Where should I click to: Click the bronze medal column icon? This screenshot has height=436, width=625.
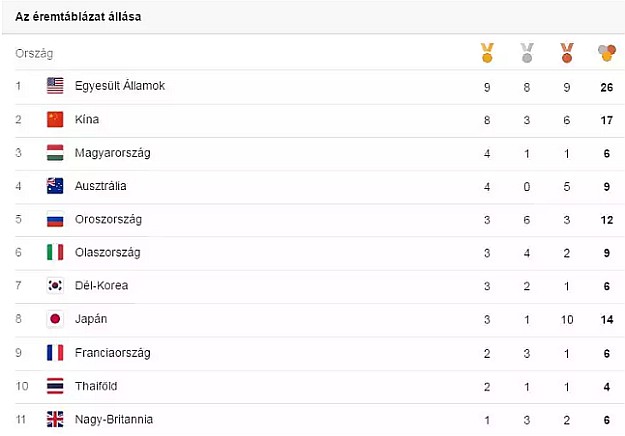[567, 52]
